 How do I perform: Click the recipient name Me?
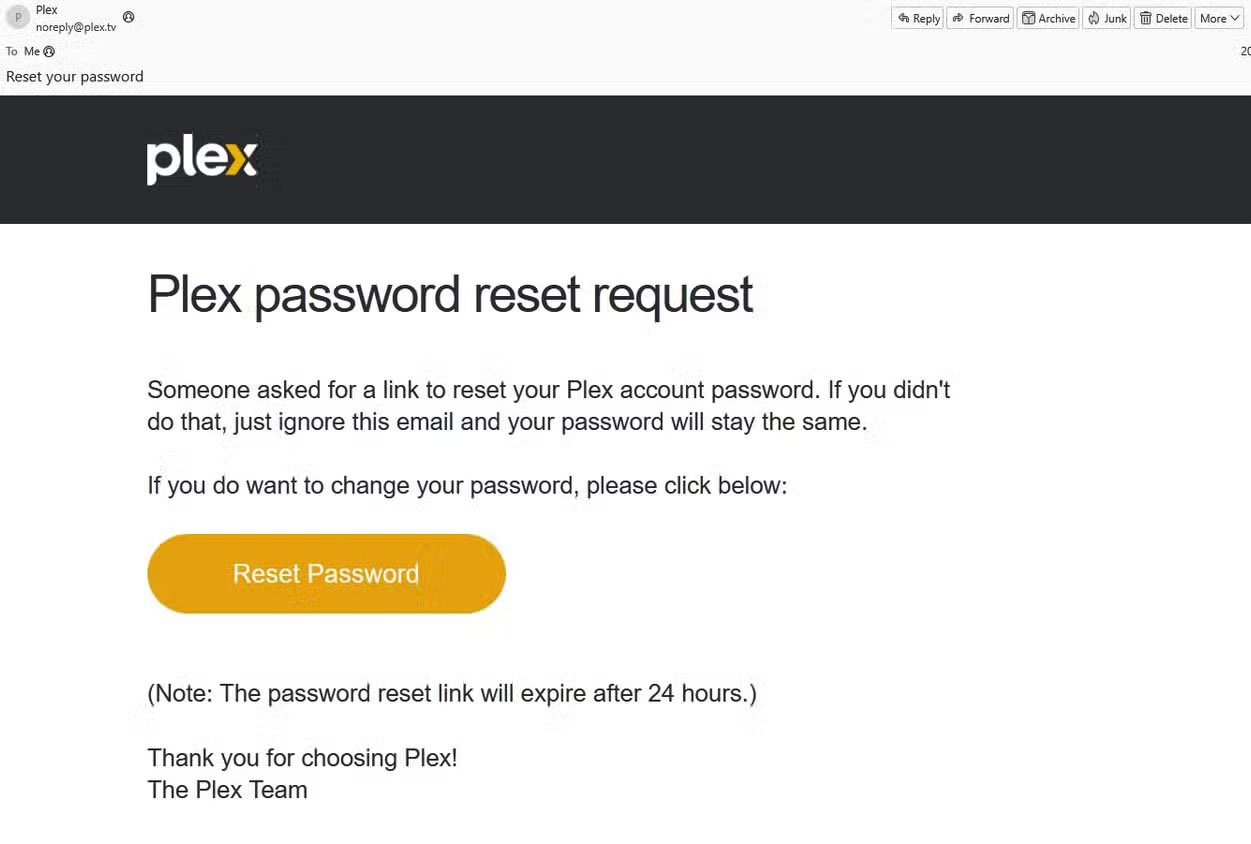[x=32, y=52]
